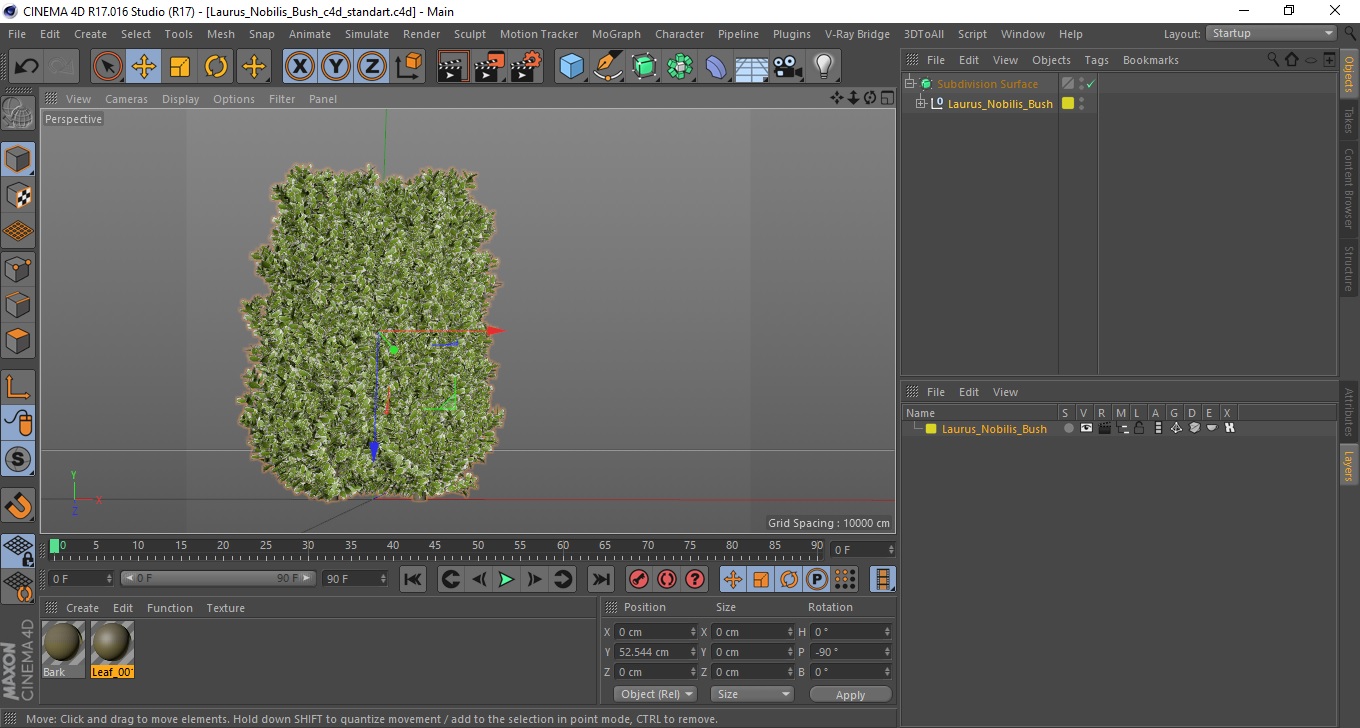
Task: Click the Apply button
Action: tap(850, 694)
